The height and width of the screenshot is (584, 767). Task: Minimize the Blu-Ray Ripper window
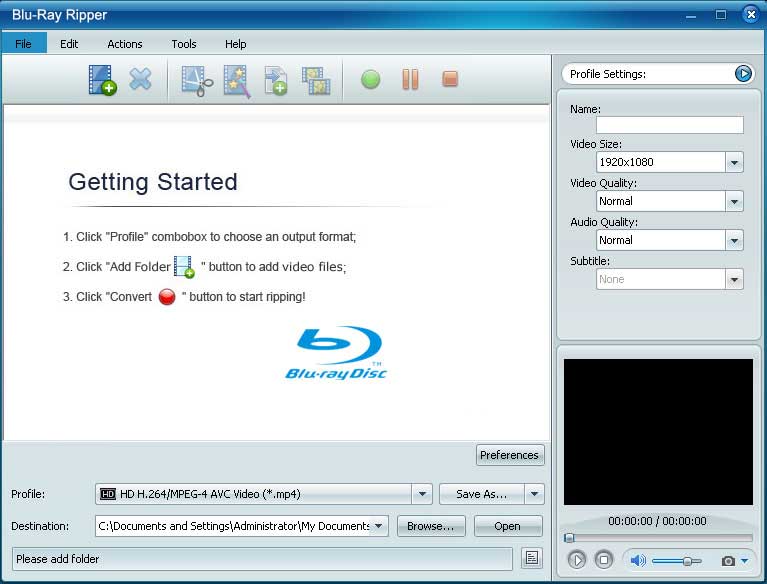(x=691, y=15)
